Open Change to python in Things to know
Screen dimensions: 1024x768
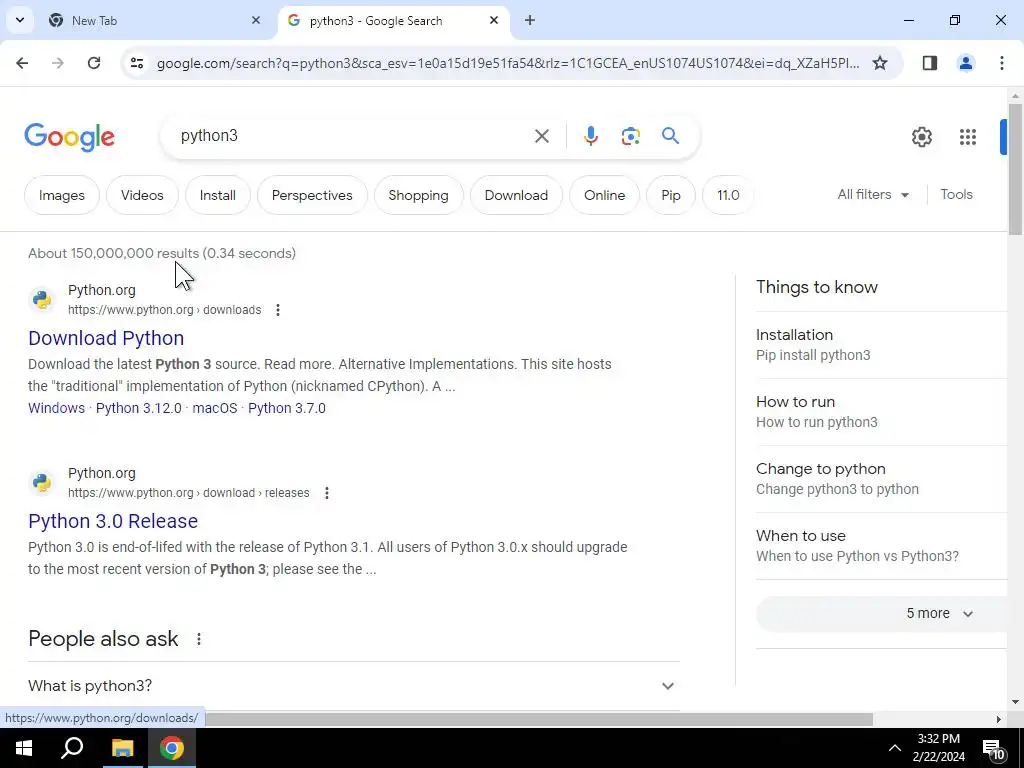click(882, 479)
